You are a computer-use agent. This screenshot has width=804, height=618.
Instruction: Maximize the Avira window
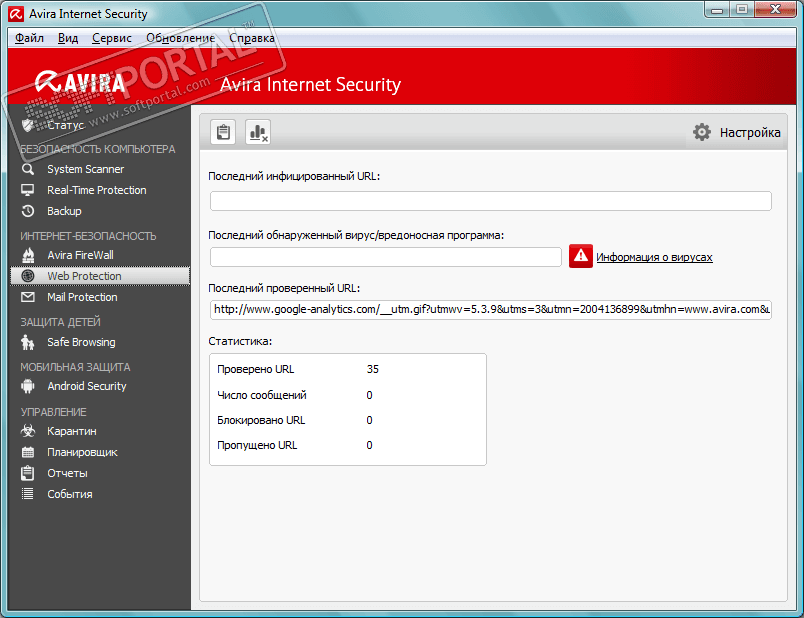click(x=741, y=10)
